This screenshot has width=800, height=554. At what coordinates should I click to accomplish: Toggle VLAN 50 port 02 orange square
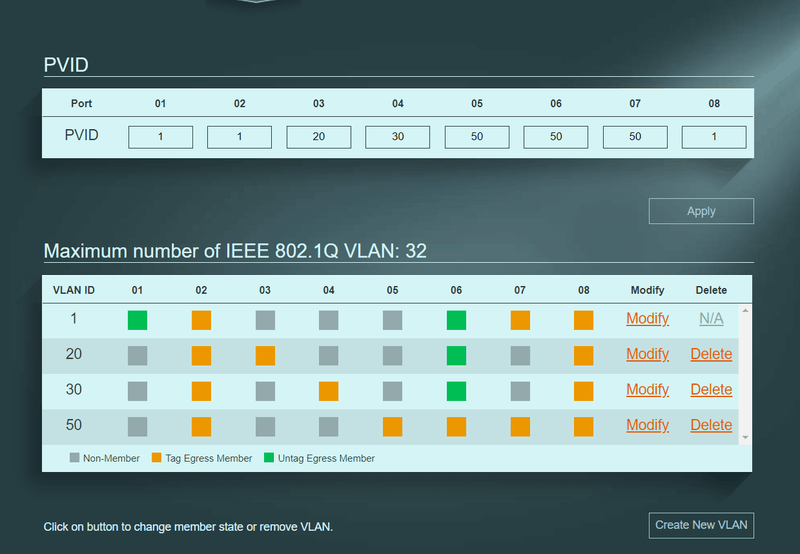pyautogui.click(x=201, y=426)
